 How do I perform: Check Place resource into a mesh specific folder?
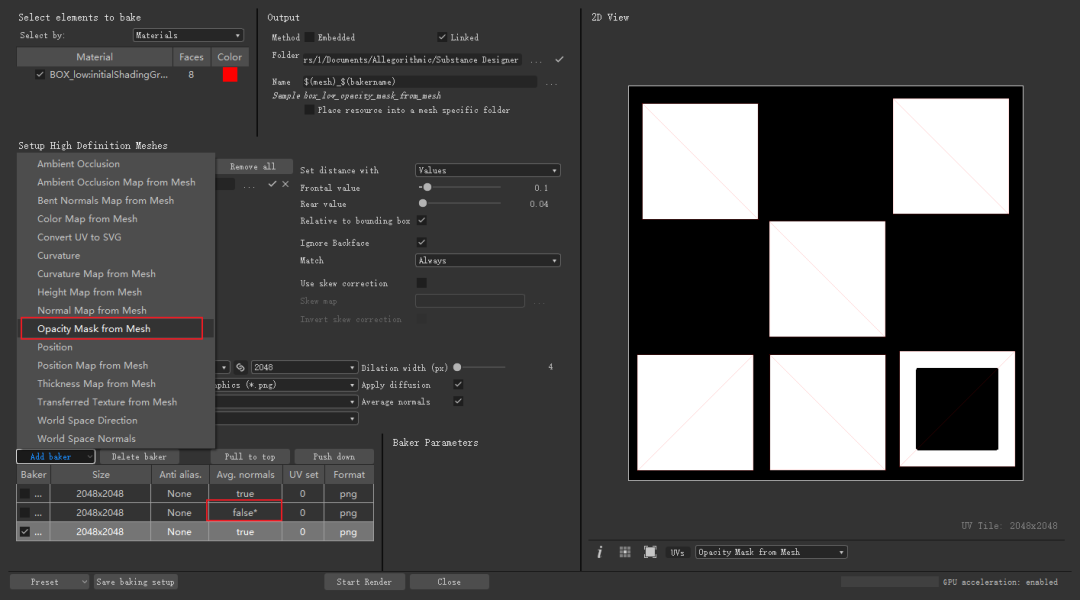[x=309, y=110]
